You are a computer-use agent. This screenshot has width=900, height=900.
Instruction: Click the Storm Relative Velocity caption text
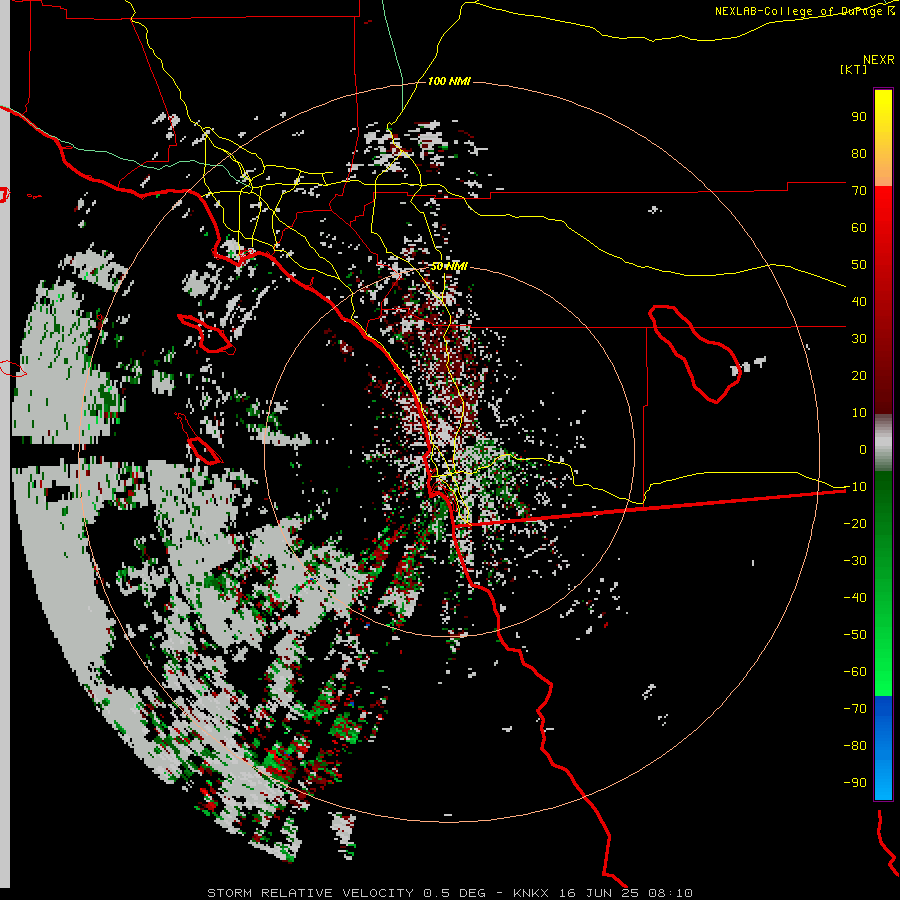click(x=450, y=893)
